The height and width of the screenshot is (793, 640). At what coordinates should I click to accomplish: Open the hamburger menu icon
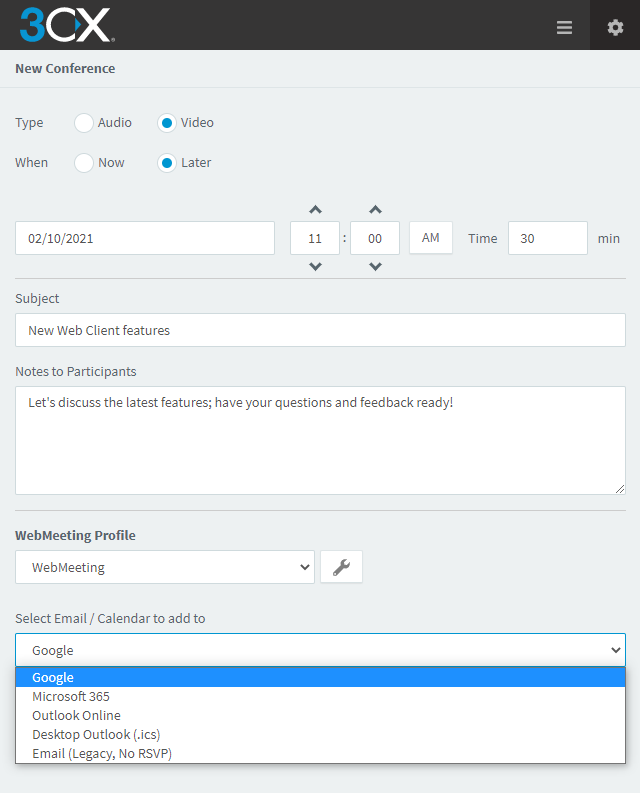point(564,27)
